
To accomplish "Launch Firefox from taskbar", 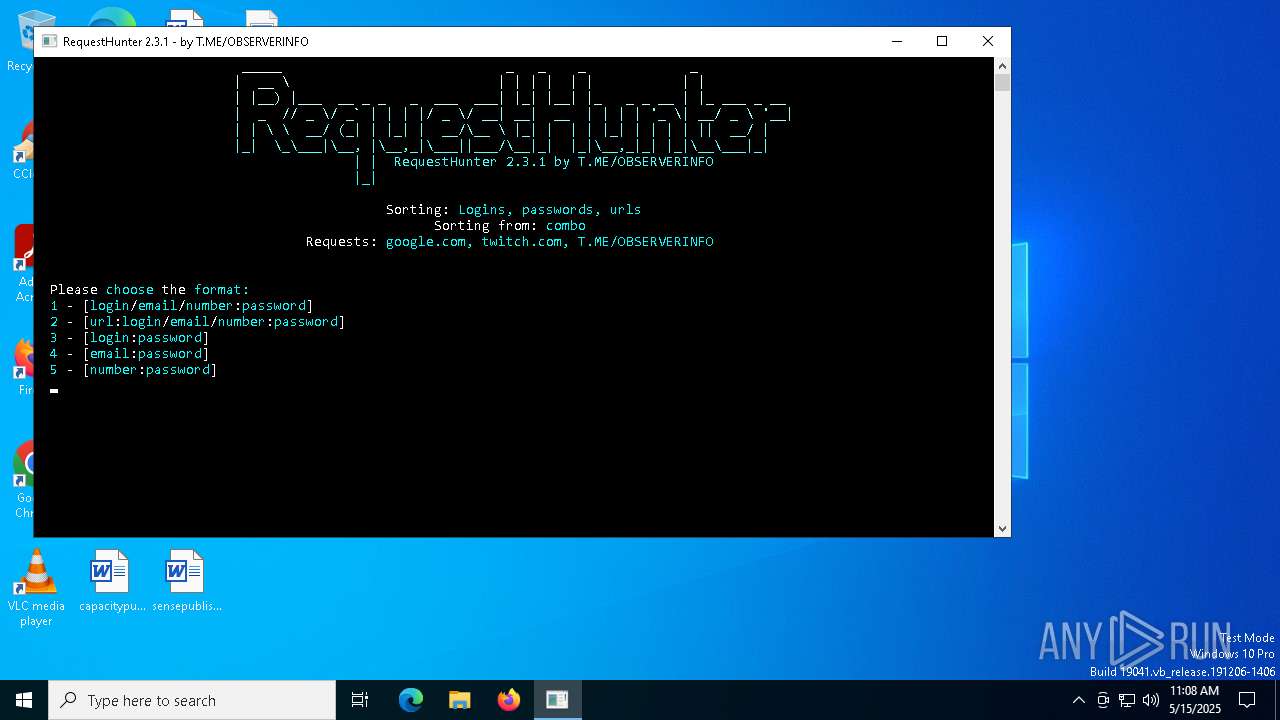I will (x=508, y=700).
